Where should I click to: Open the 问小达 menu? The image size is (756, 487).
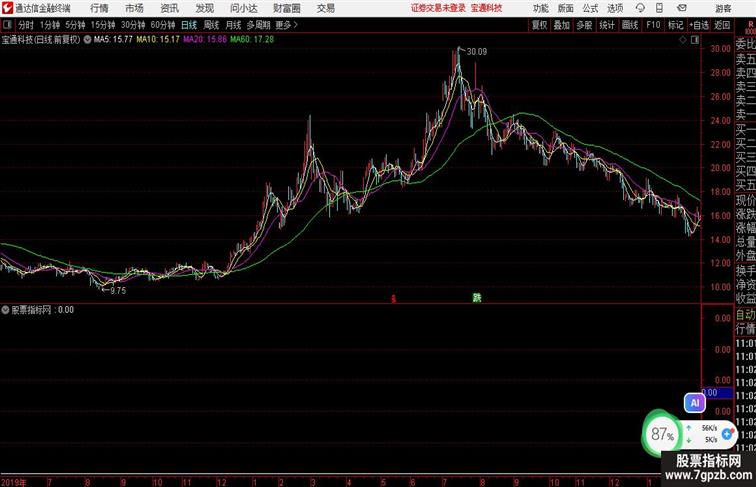point(243,8)
